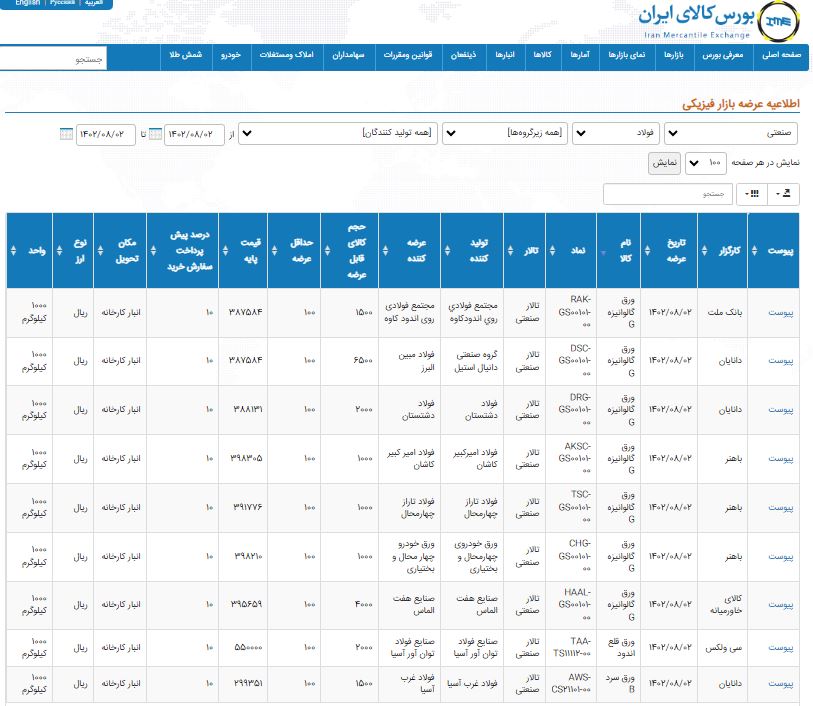Open the column visibility grid icon
Screen dimensions: 813x706
pyautogui.click(x=752, y=194)
